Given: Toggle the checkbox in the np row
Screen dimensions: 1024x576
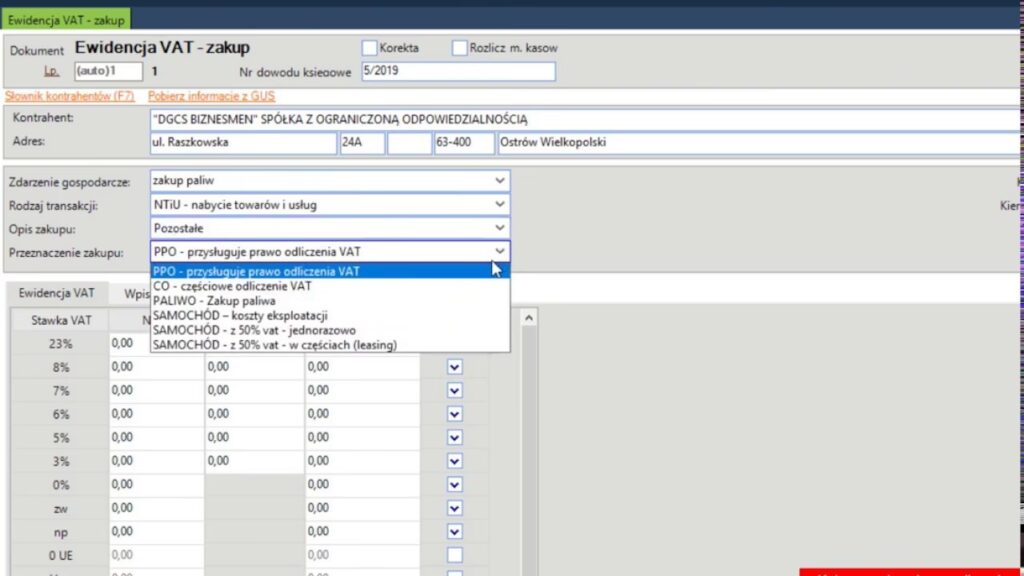Looking at the screenshot, I should pyautogui.click(x=455, y=531).
